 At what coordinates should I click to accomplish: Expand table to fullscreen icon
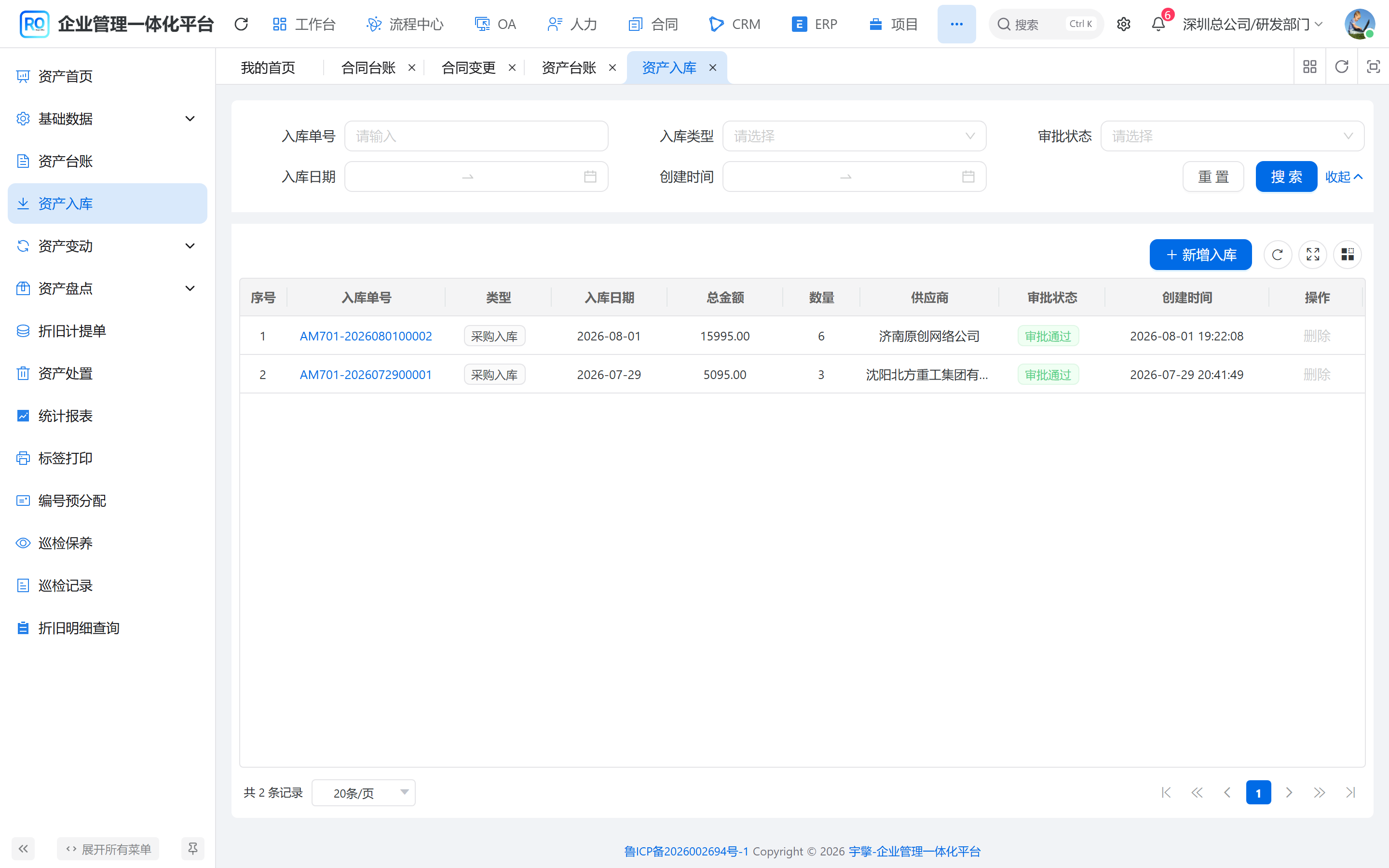coord(1313,254)
